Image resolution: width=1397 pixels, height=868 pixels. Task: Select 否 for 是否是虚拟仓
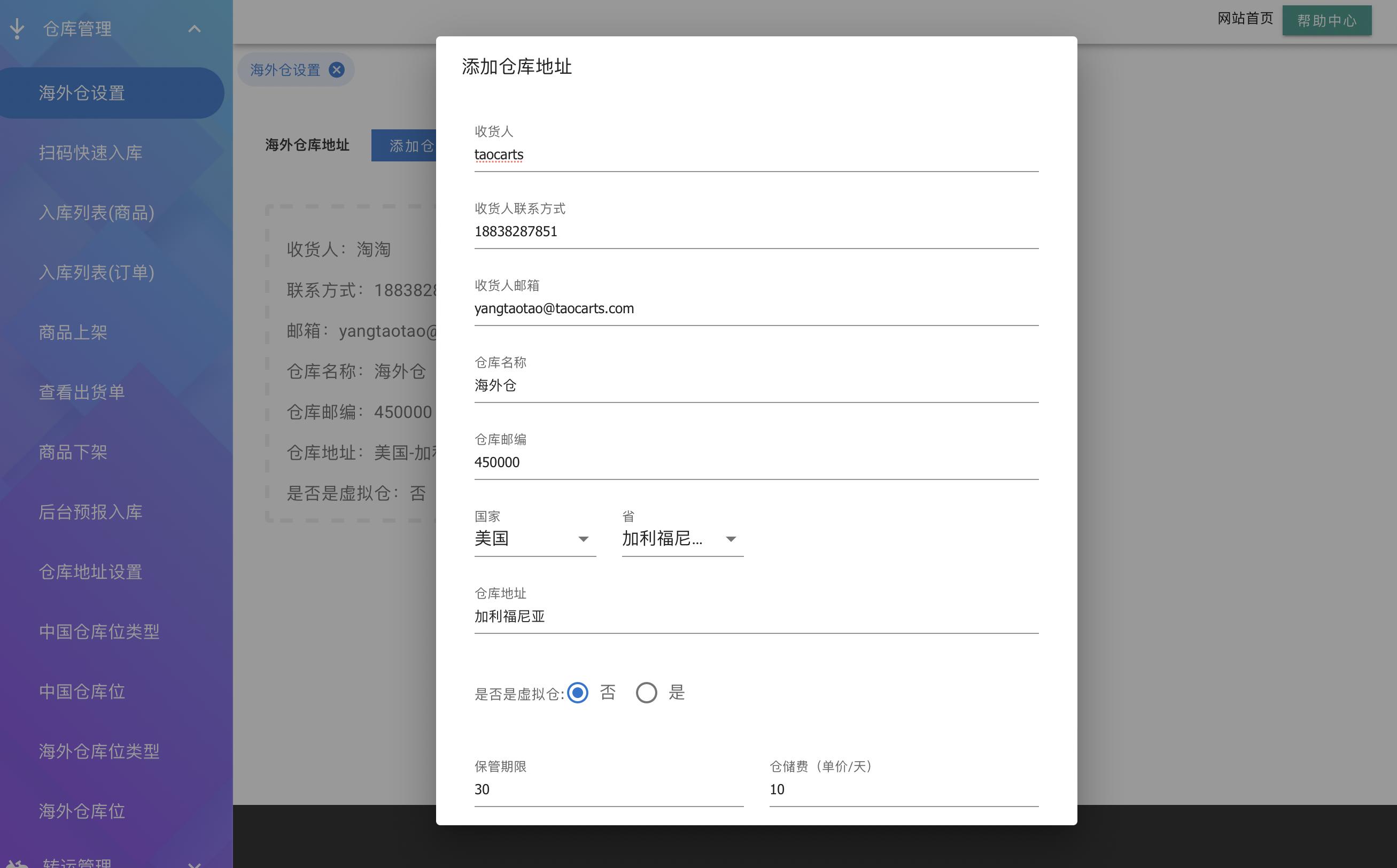coord(579,693)
